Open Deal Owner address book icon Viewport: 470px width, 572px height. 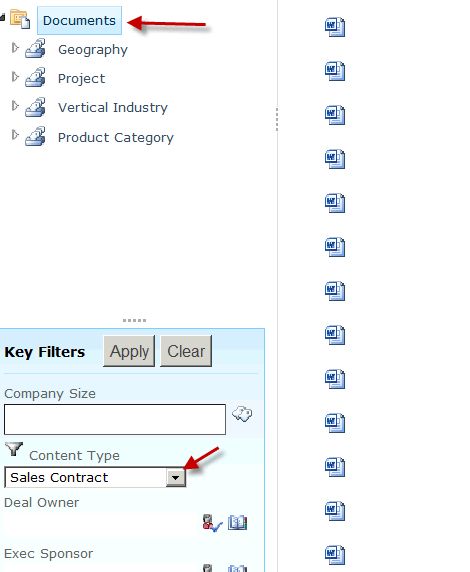238,522
